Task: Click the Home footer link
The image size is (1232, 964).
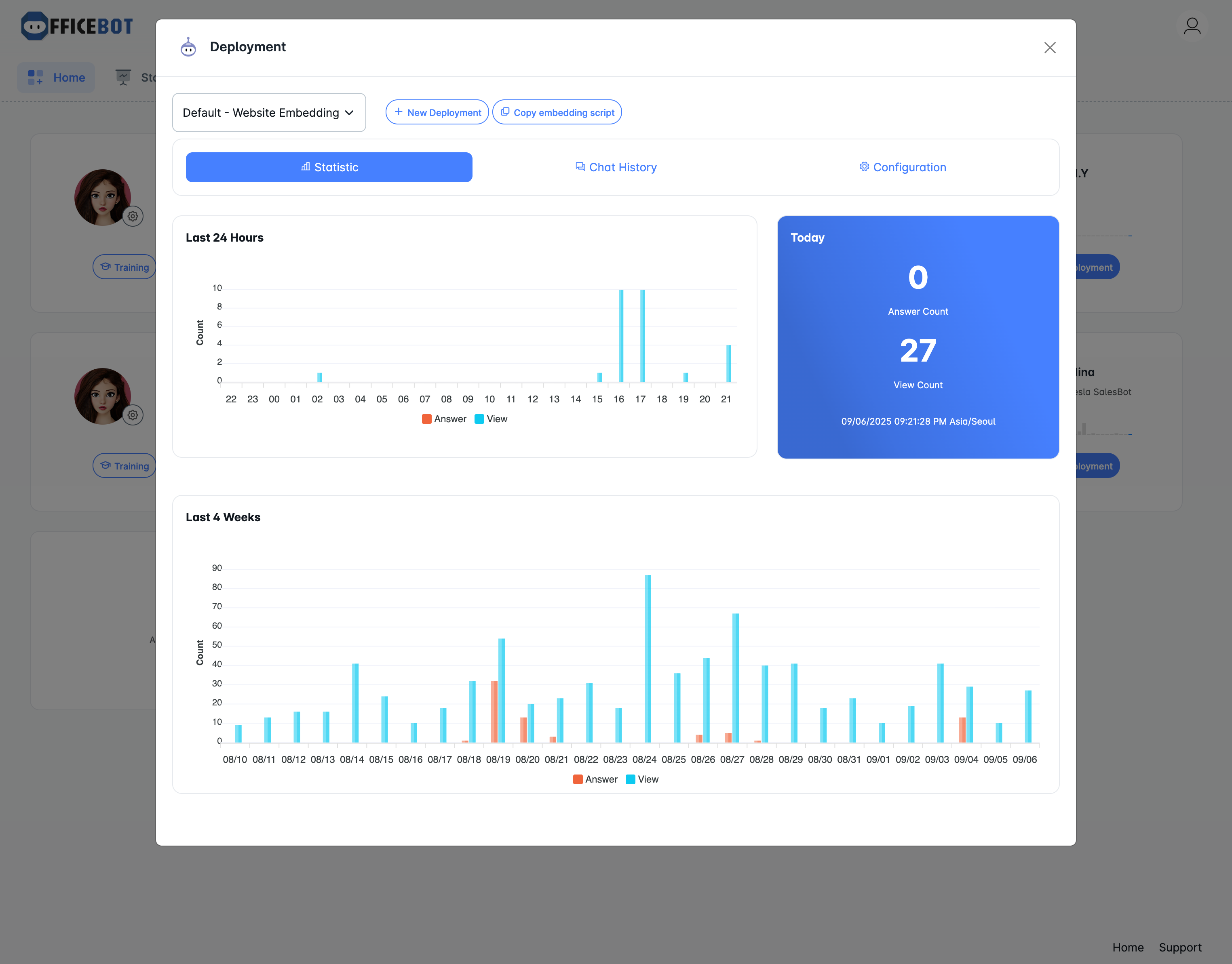Action: coord(1128,947)
